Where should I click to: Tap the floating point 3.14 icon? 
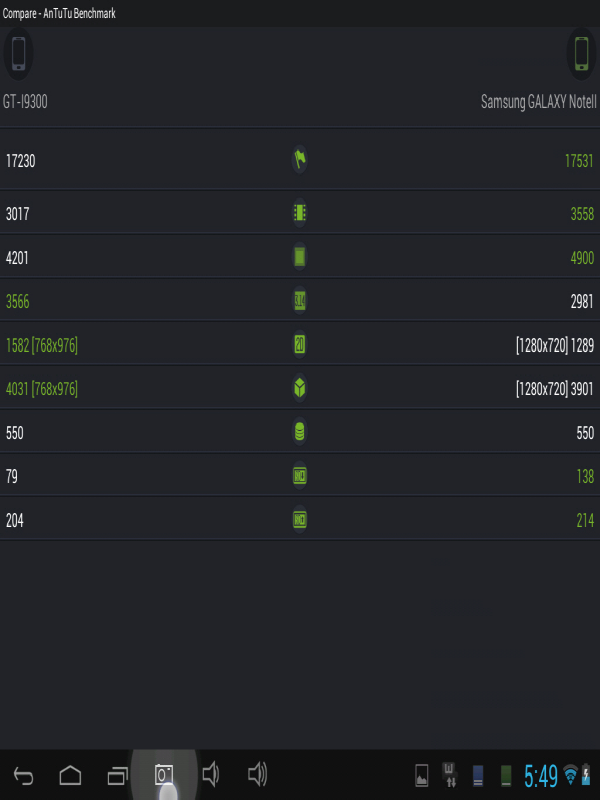pyautogui.click(x=299, y=301)
